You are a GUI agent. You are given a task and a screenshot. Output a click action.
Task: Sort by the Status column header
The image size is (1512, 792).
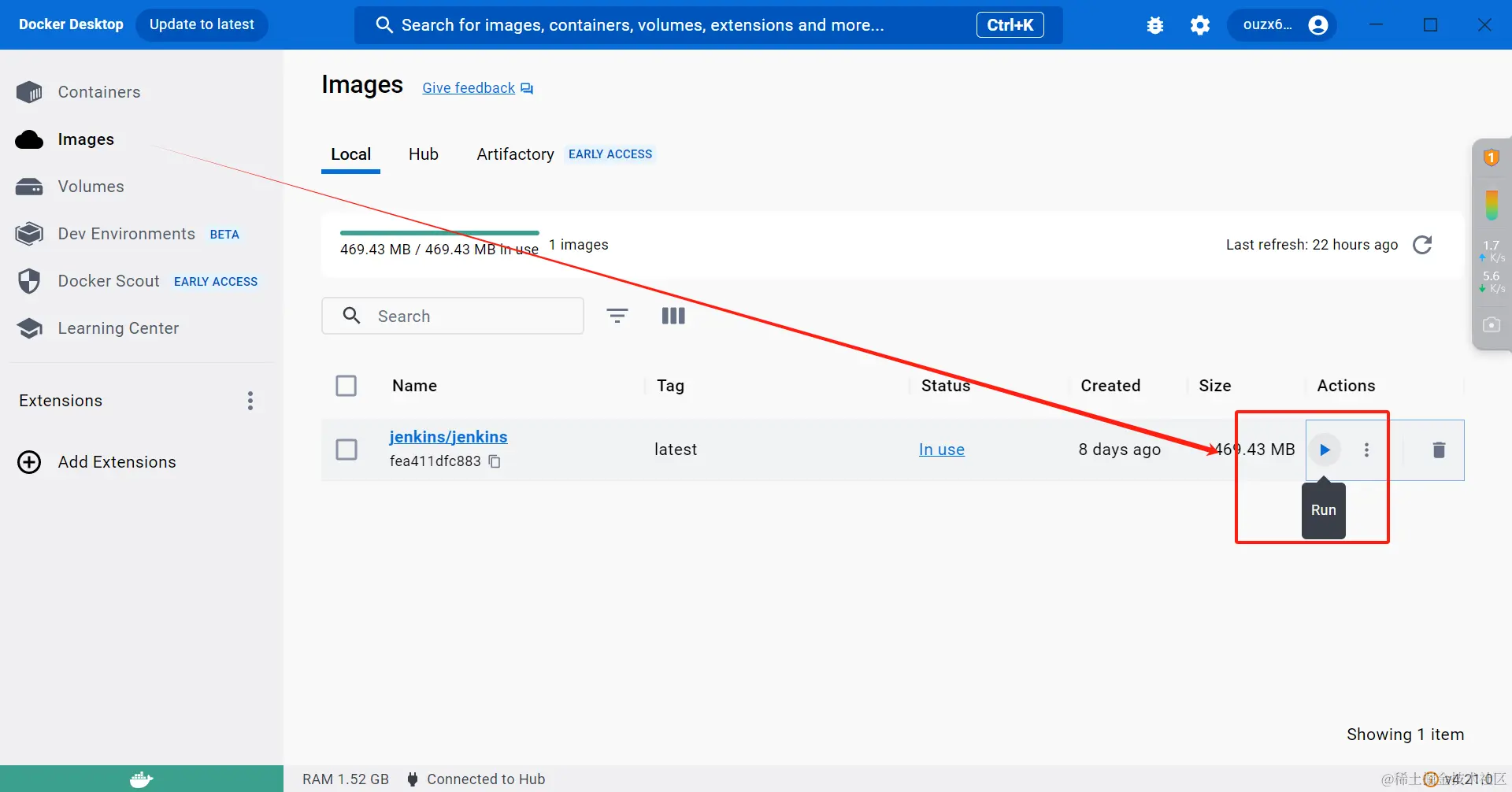point(946,386)
